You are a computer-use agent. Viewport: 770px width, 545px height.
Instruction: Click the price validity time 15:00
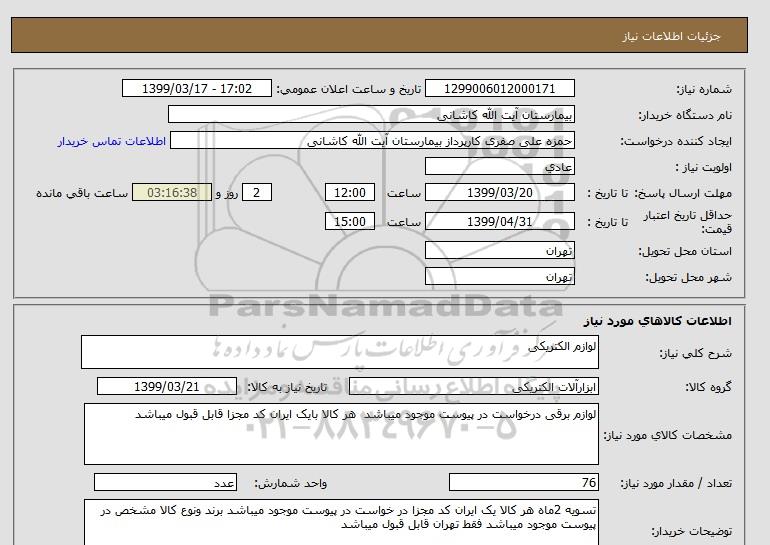[350, 221]
